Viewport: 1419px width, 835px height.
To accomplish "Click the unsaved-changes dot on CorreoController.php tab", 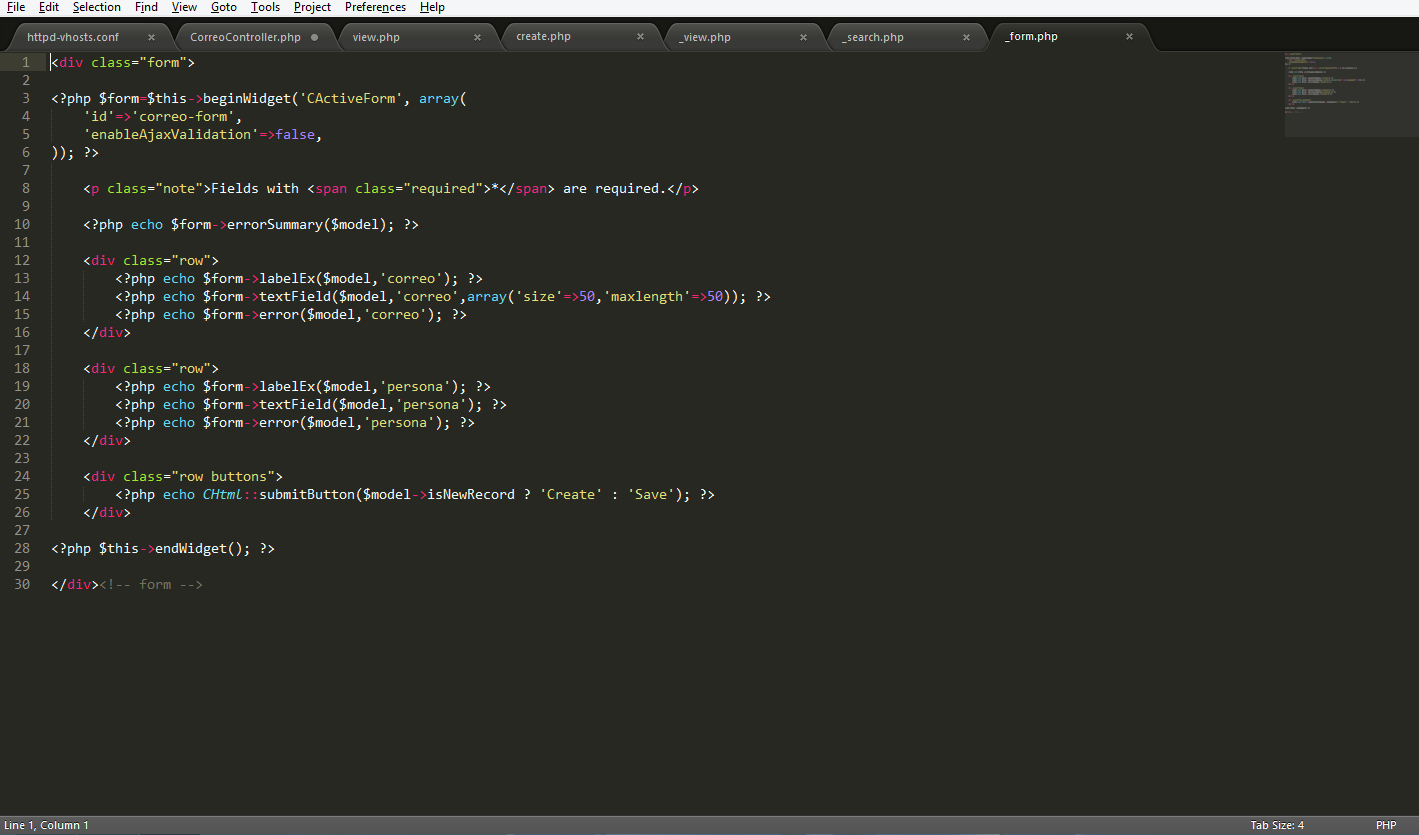I will pos(316,36).
